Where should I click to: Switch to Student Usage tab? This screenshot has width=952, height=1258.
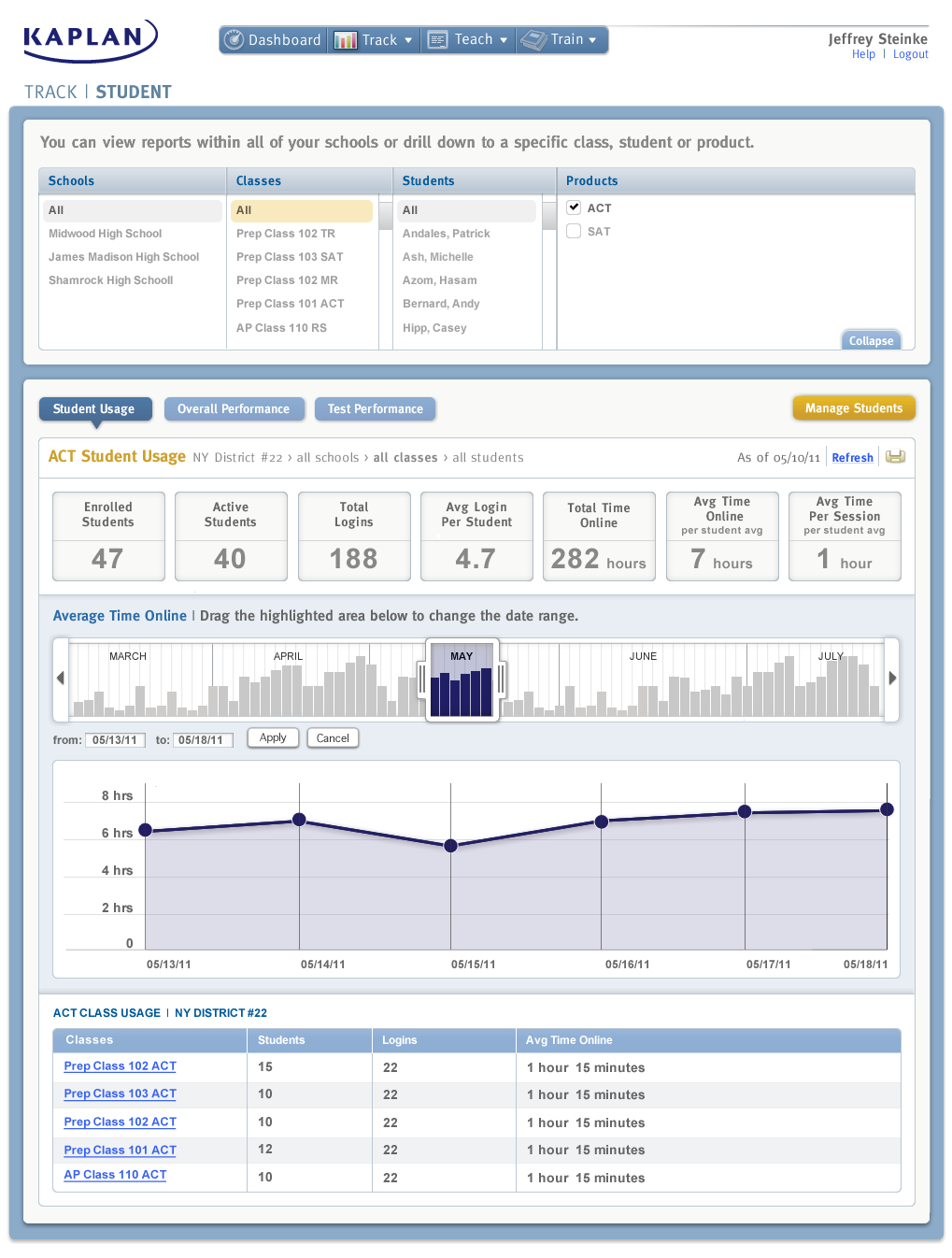click(93, 409)
